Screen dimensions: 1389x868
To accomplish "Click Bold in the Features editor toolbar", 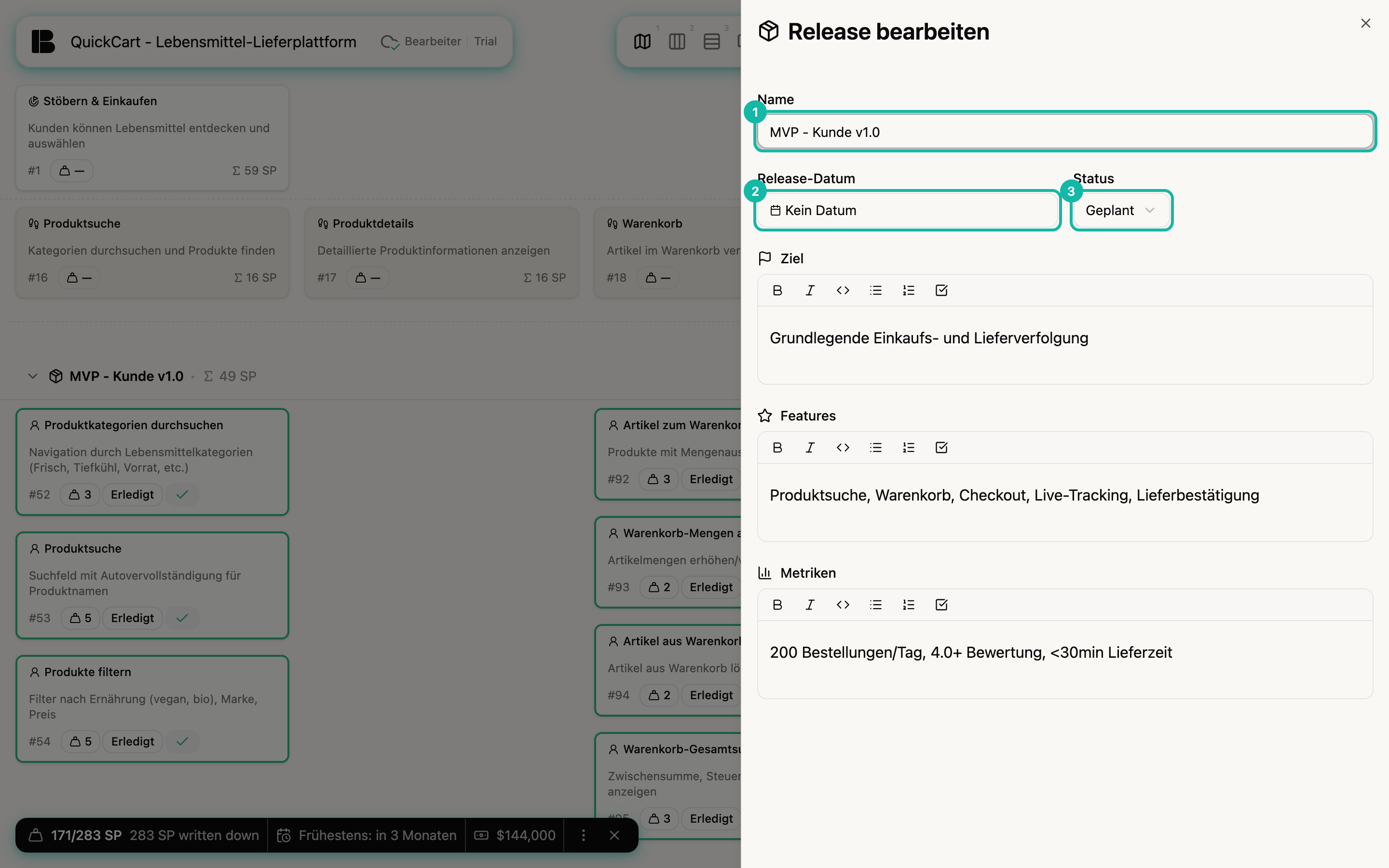I will [777, 448].
